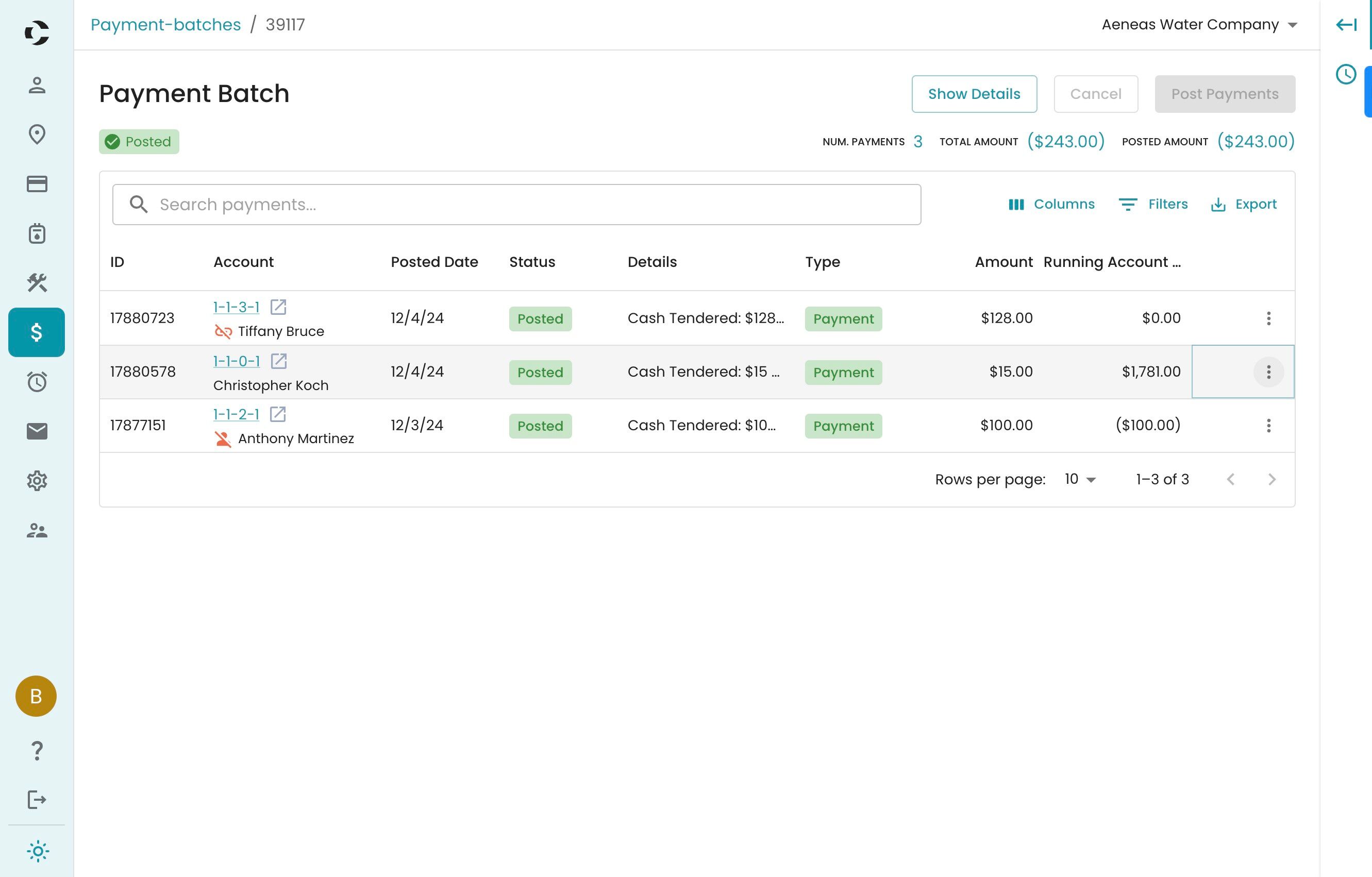Open account link 1-1-2-1
This screenshot has height=877, width=1372.
[236, 415]
